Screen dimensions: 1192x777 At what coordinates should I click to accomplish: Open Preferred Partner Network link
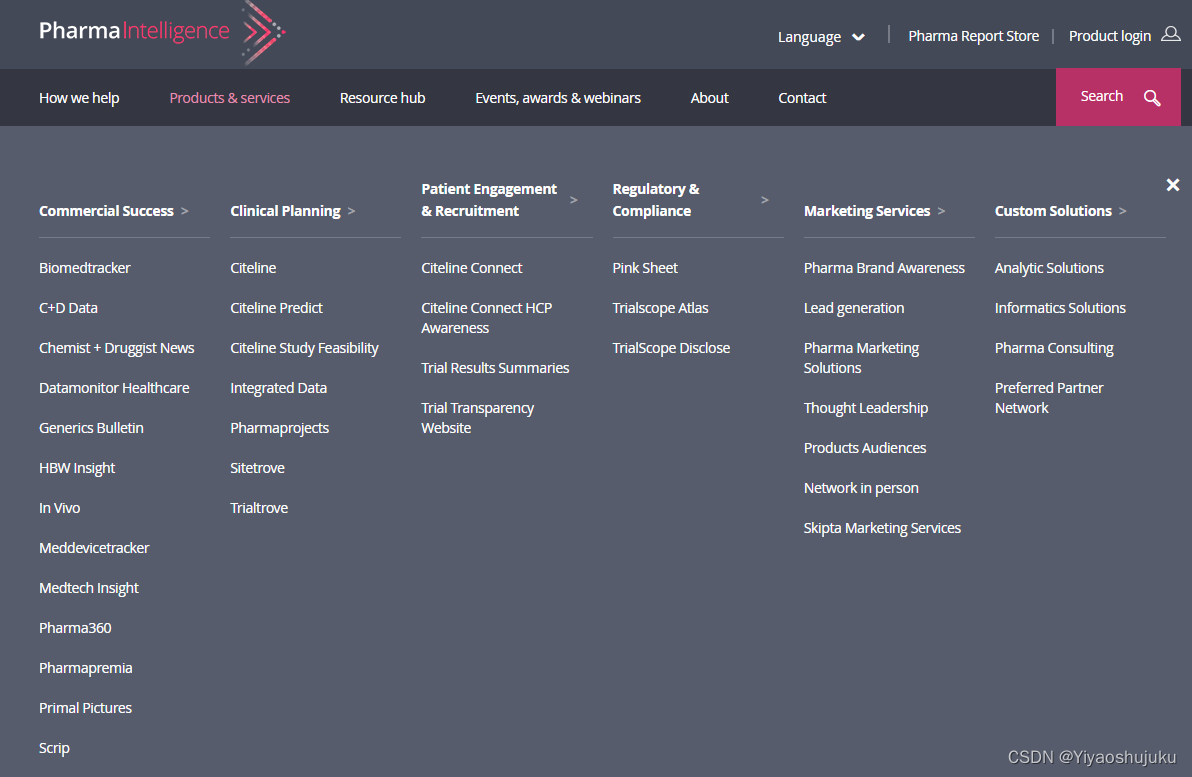[x=1048, y=398]
